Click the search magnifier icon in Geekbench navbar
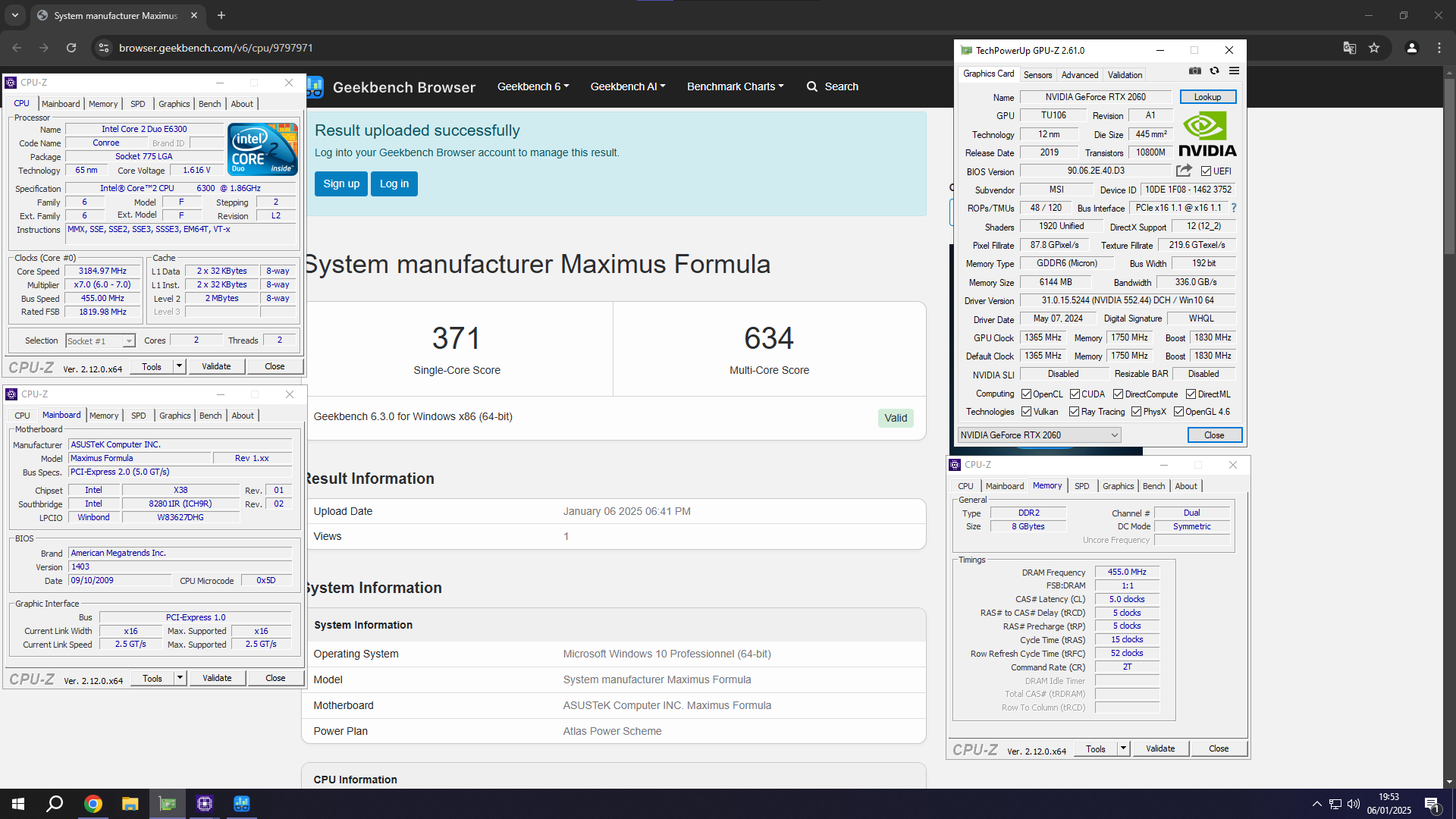Image resolution: width=1456 pixels, height=819 pixels. 811,86
